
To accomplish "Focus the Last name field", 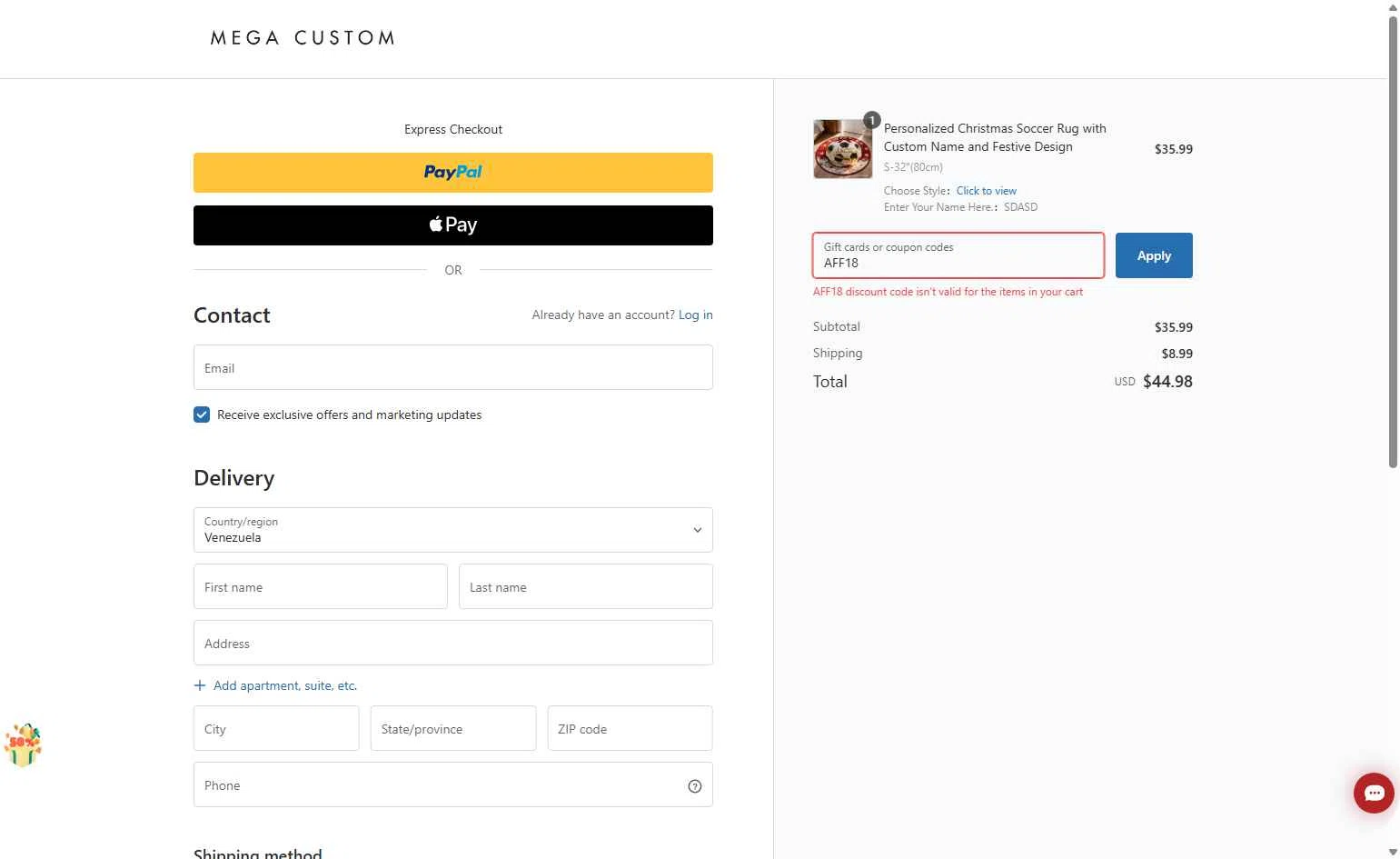I will (x=586, y=586).
